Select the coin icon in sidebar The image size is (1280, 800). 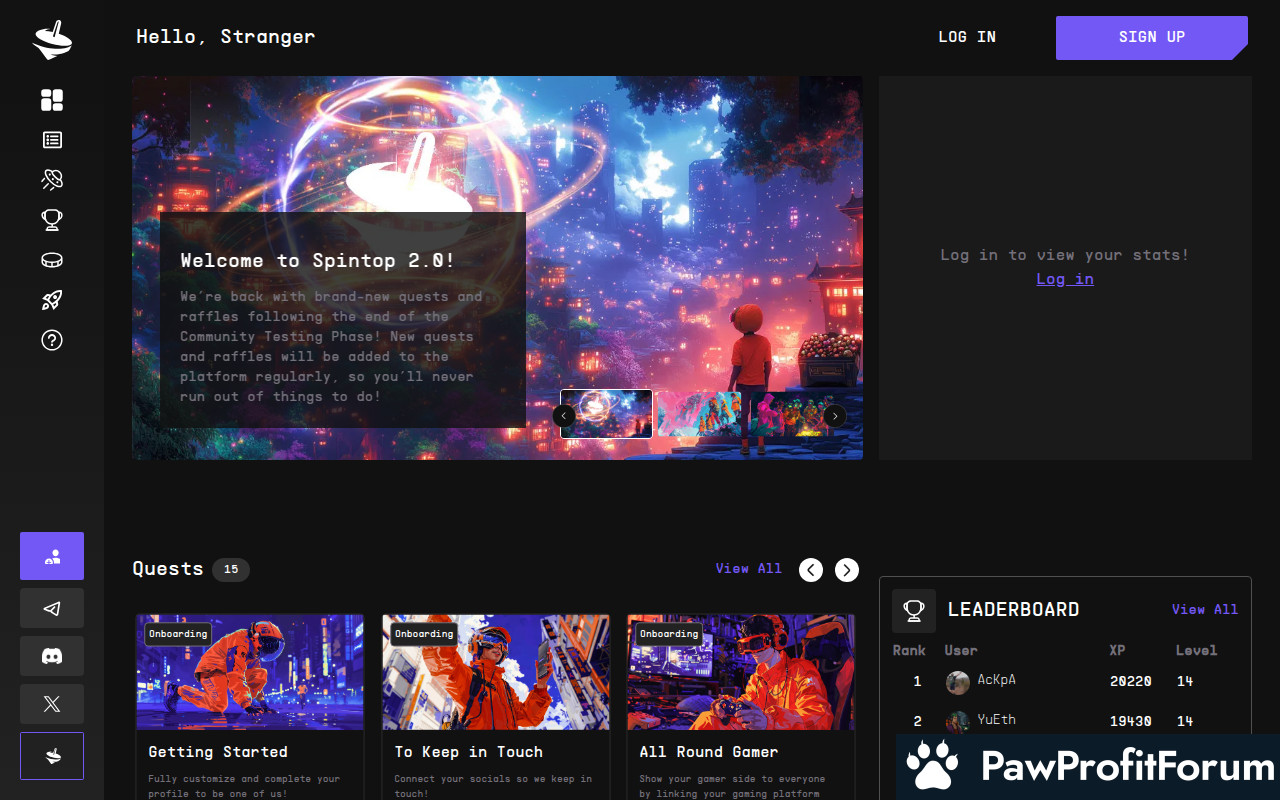52,260
